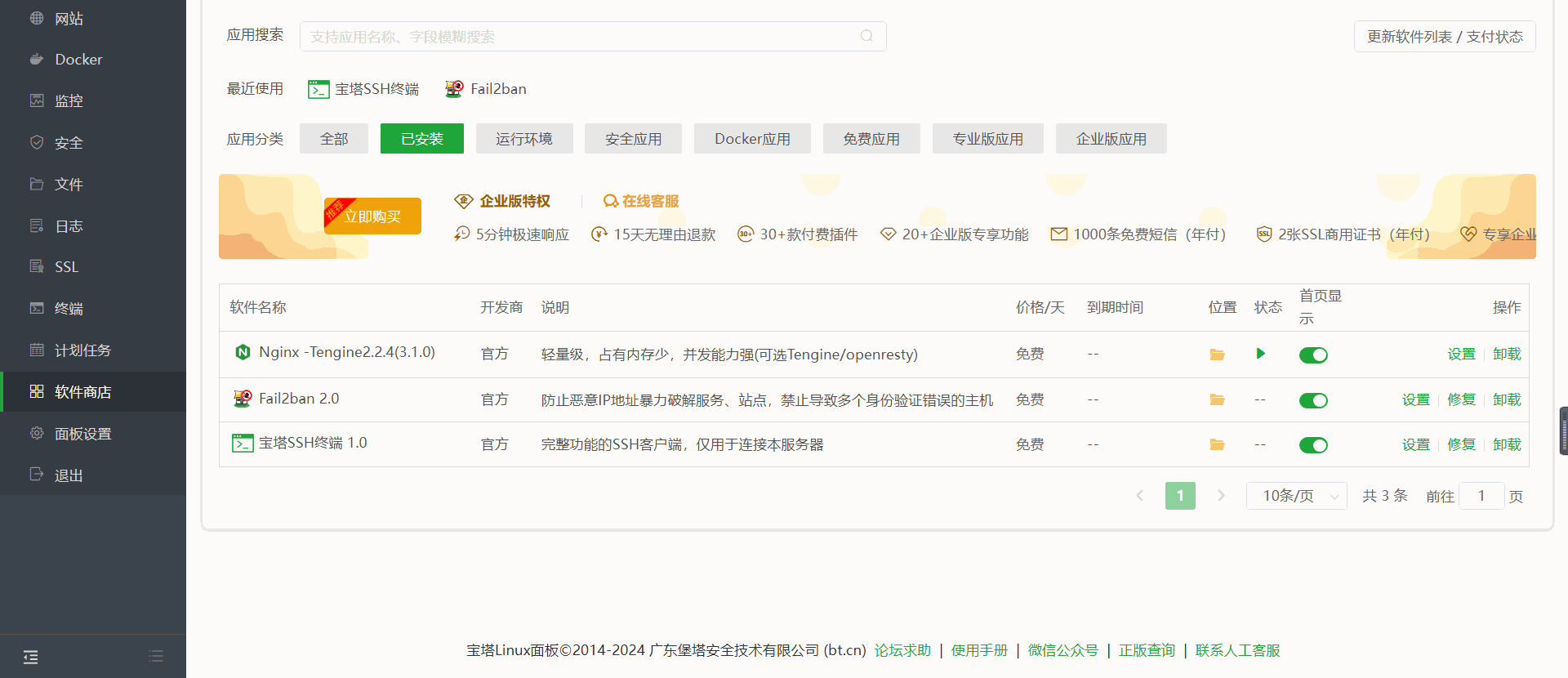
Task: Select the 企业版应用 category tab
Action: (x=1111, y=139)
